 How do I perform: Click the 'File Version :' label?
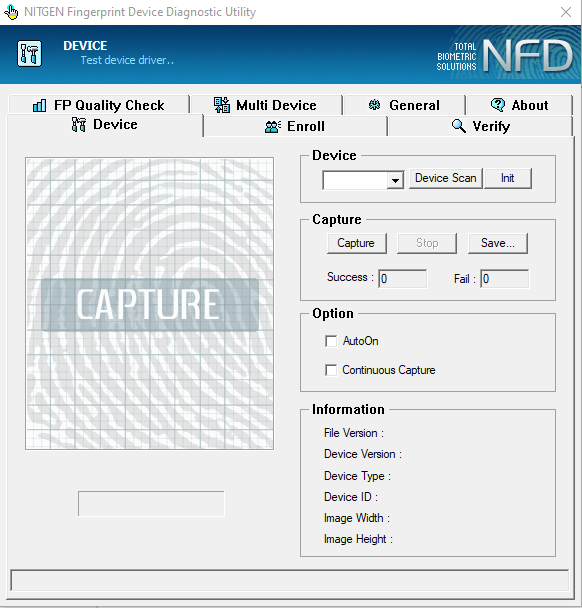coord(354,433)
